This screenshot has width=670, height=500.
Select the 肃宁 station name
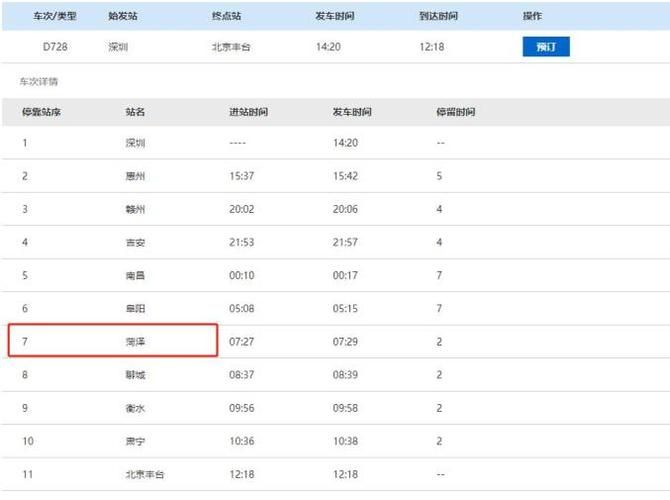(x=135, y=441)
